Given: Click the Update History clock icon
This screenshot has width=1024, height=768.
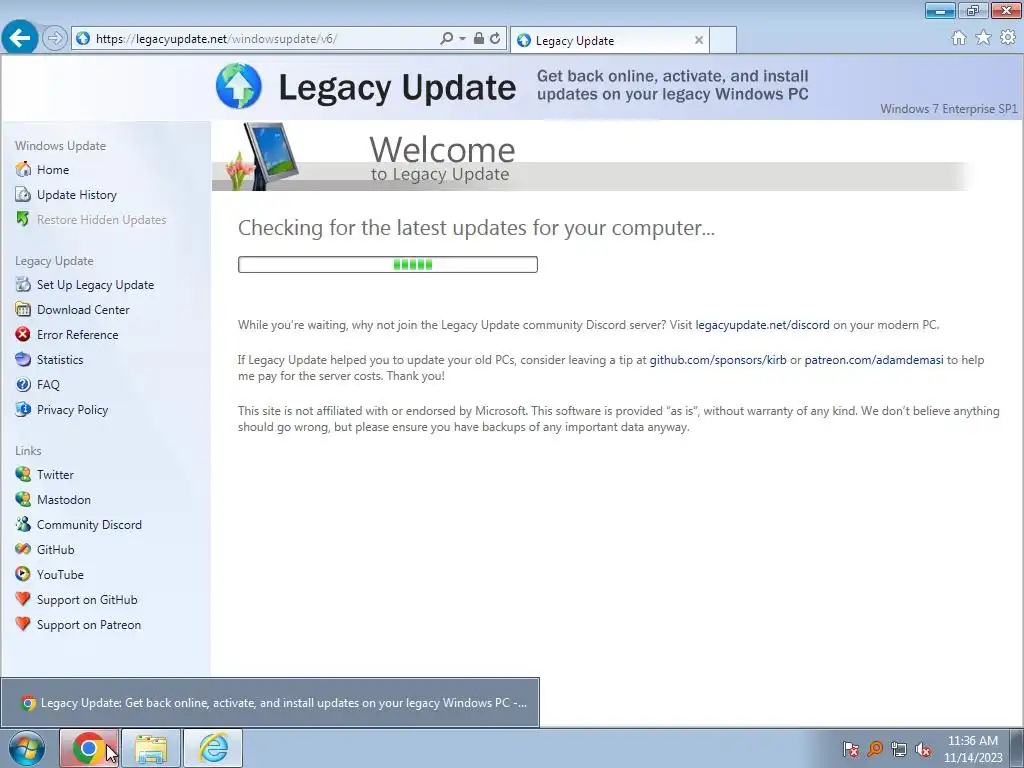Looking at the screenshot, I should 23,195.
